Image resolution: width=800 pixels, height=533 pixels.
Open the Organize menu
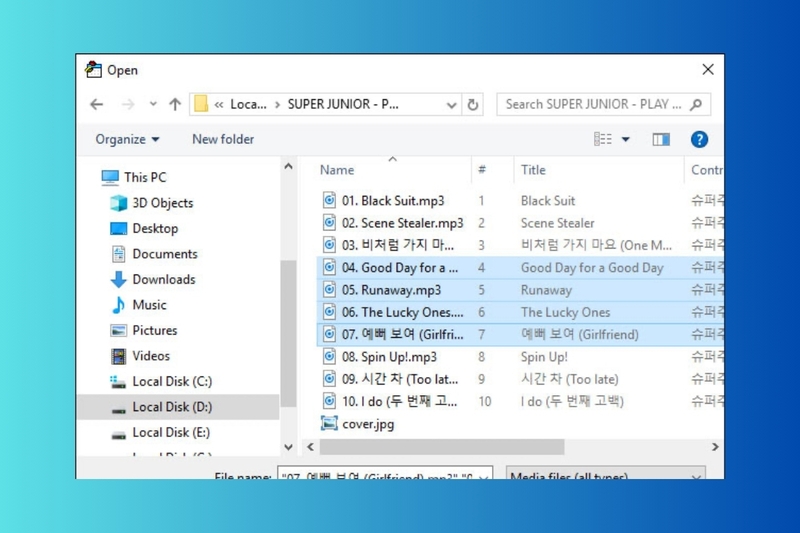pyautogui.click(x=127, y=139)
